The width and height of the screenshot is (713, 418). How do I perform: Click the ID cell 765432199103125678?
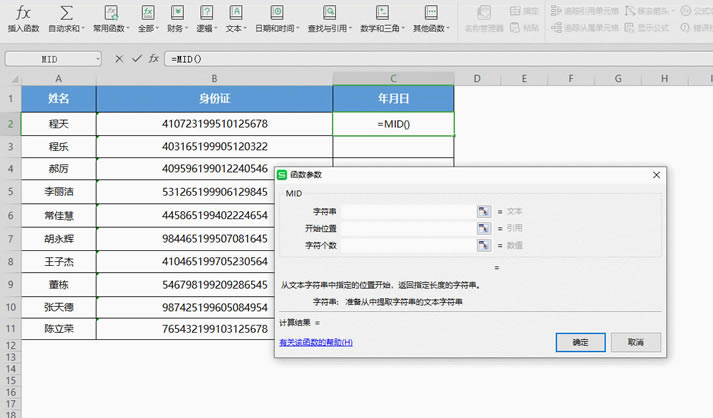(185, 328)
